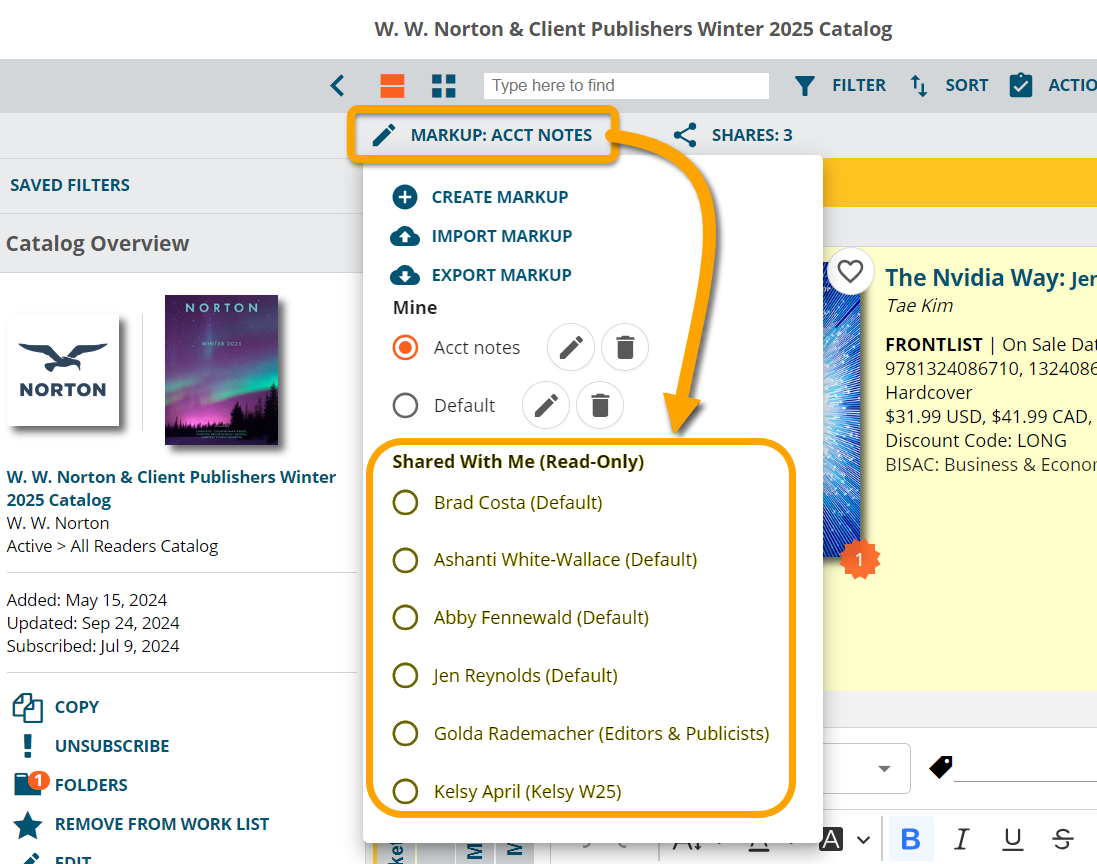Click Remove From Work List link
This screenshot has width=1097, height=864.
pos(162,825)
